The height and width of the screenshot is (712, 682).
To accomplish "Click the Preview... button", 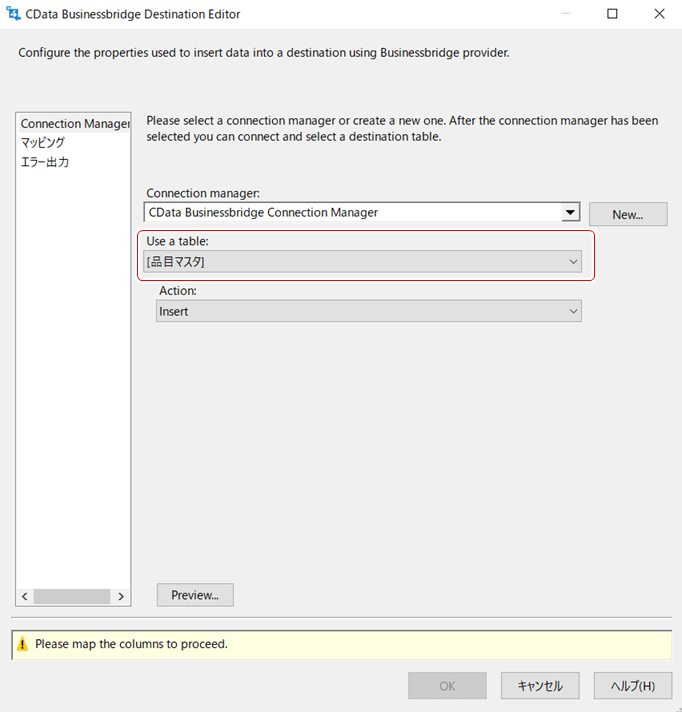I will click(195, 595).
